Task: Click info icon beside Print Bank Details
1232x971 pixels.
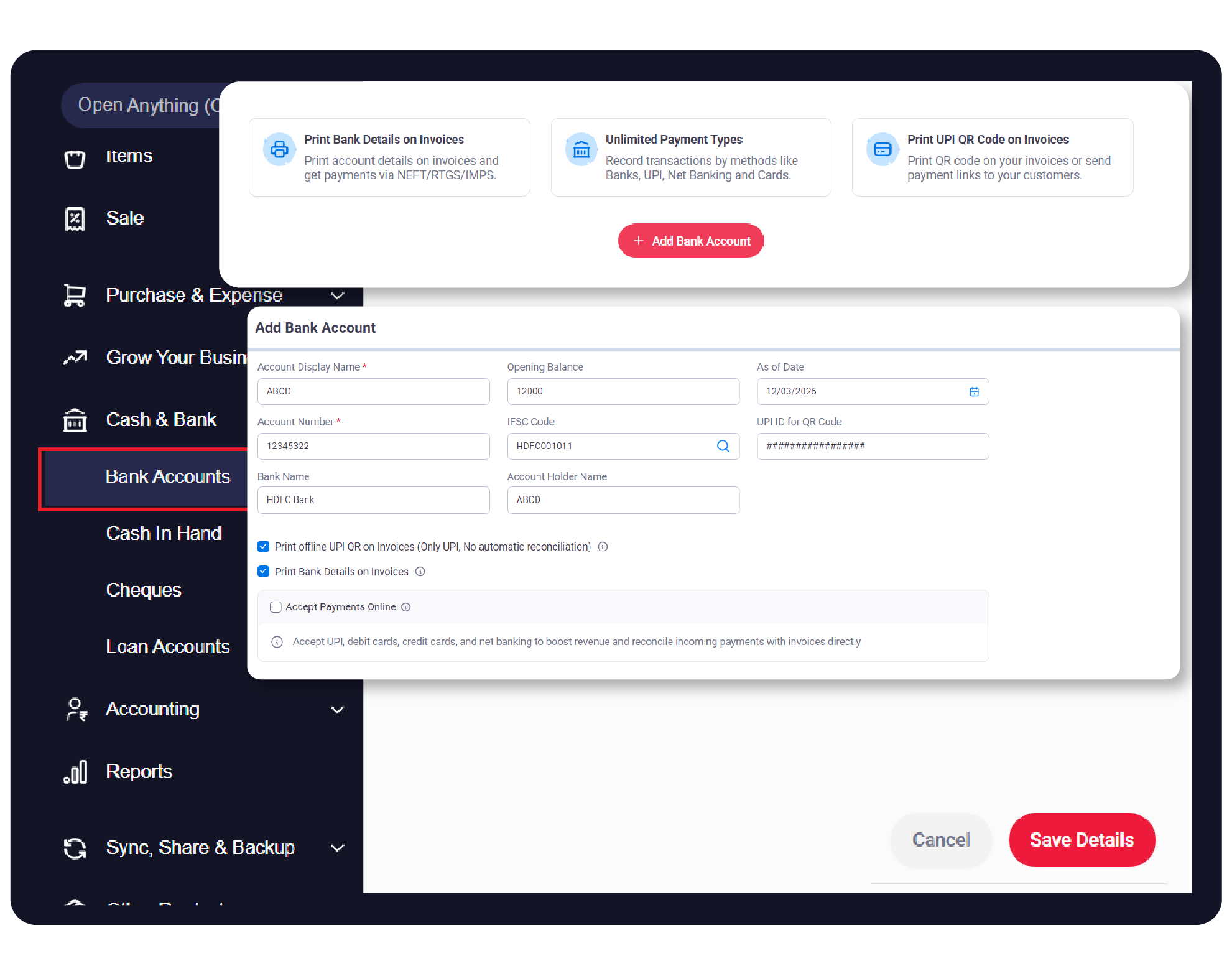Action: (420, 572)
